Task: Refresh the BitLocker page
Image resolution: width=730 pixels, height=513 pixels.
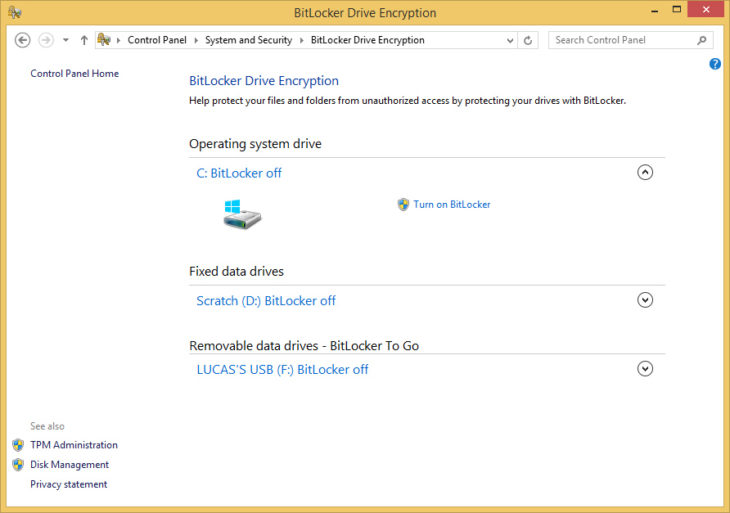Action: 527,40
